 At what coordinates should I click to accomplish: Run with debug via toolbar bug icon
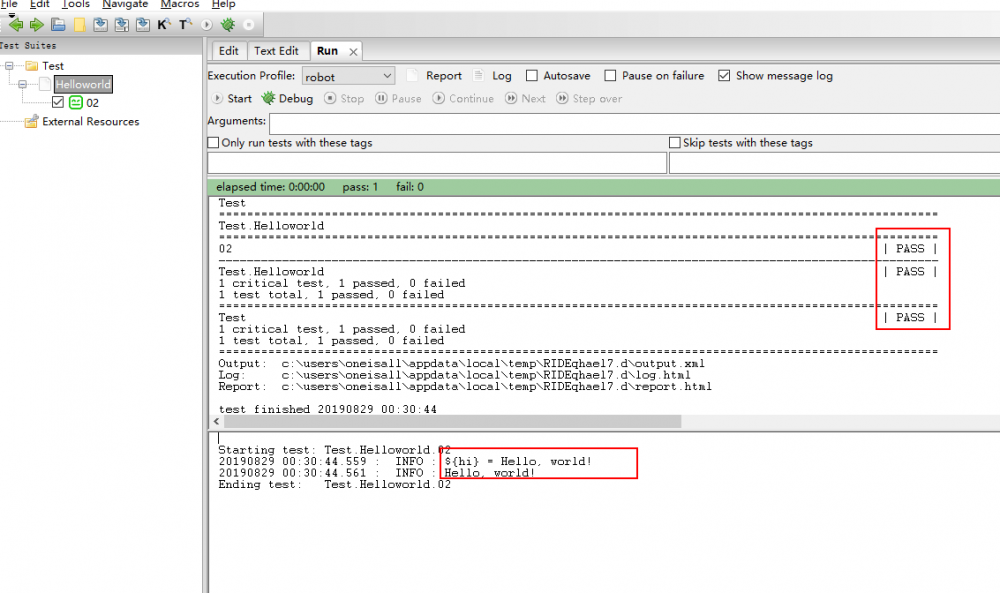coord(228,25)
